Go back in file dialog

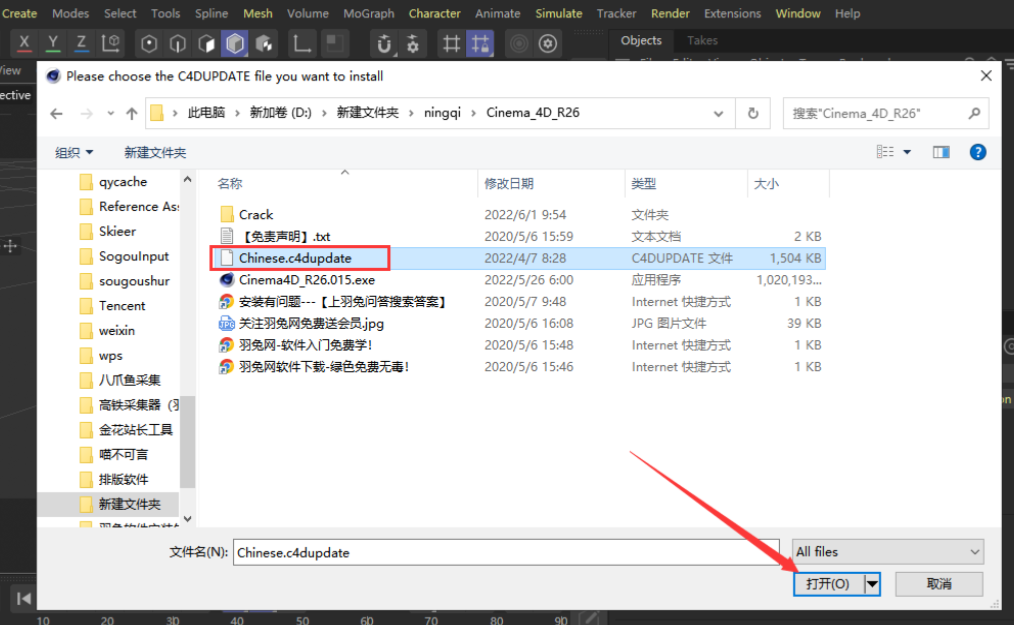tap(56, 114)
